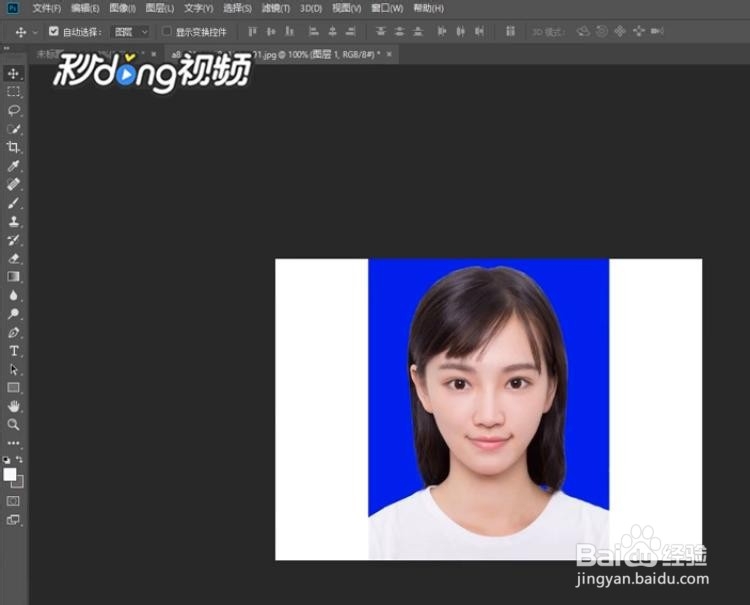Toggle Quick Mask mode
Screen dimensions: 750x605
[x=13, y=501]
